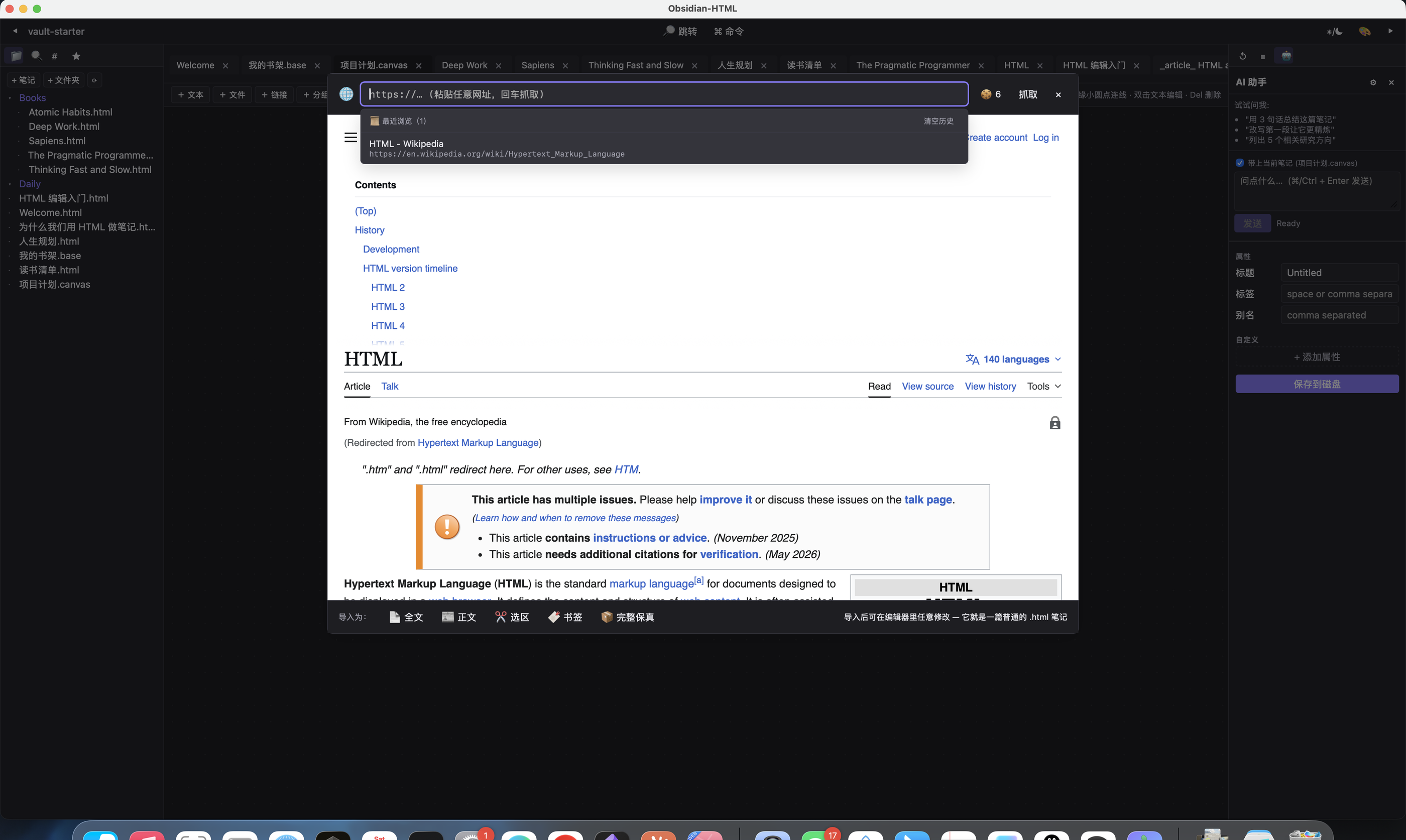Open the Wikipedia hamburger menu icon
Image resolution: width=1406 pixels, height=840 pixels.
(x=350, y=138)
